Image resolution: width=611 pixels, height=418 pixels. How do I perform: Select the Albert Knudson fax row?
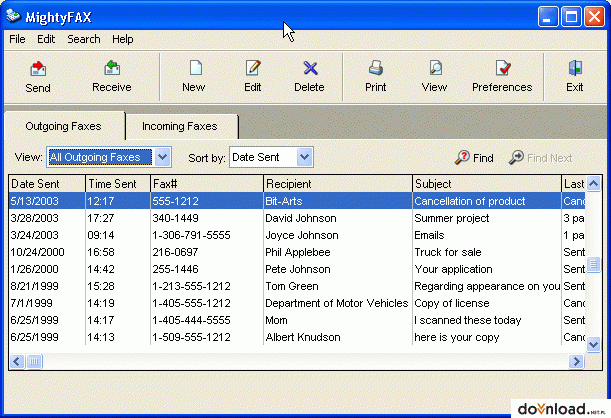click(x=297, y=337)
